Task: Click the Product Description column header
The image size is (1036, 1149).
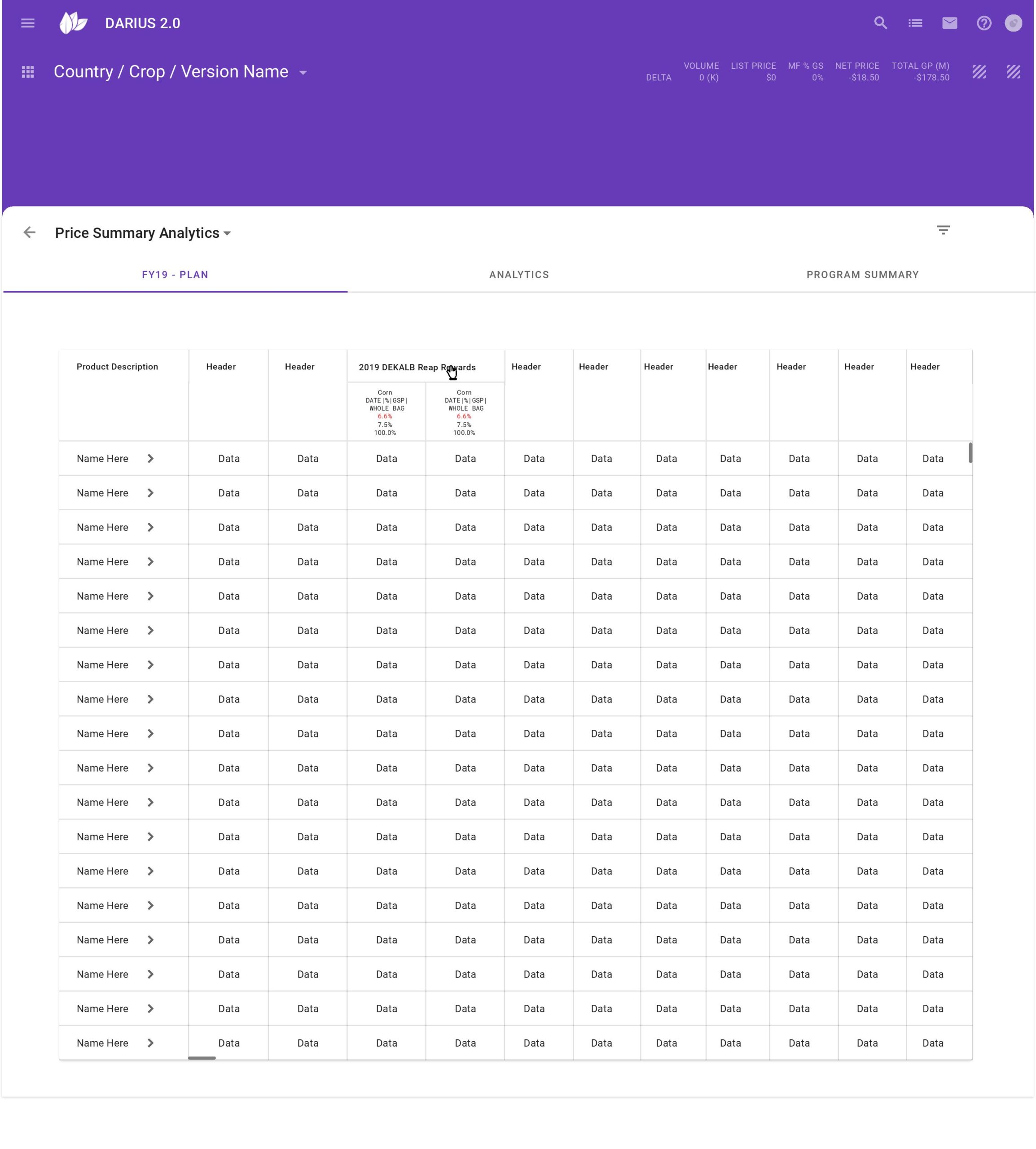Action: click(x=117, y=367)
